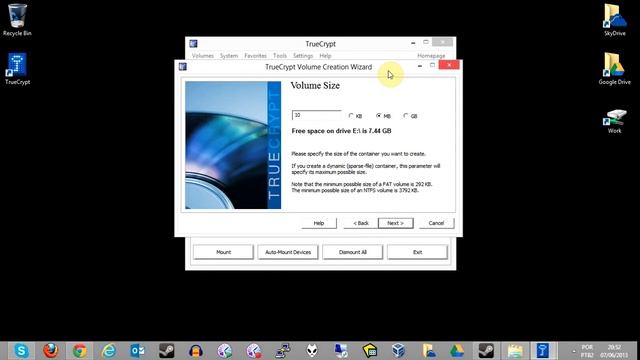Focus the volume size input field
Screen dimensions: 640x360
(317, 116)
